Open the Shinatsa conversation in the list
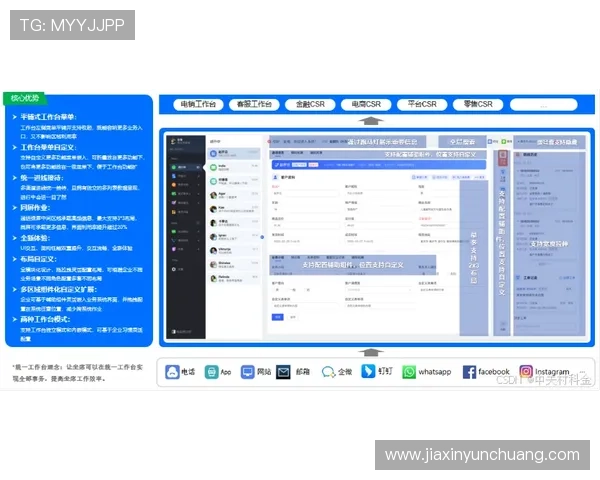 pyautogui.click(x=234, y=264)
